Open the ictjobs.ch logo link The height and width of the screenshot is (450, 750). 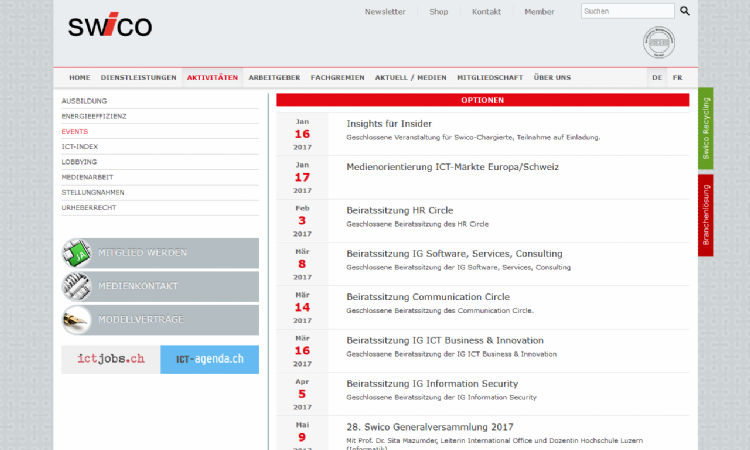click(110, 359)
